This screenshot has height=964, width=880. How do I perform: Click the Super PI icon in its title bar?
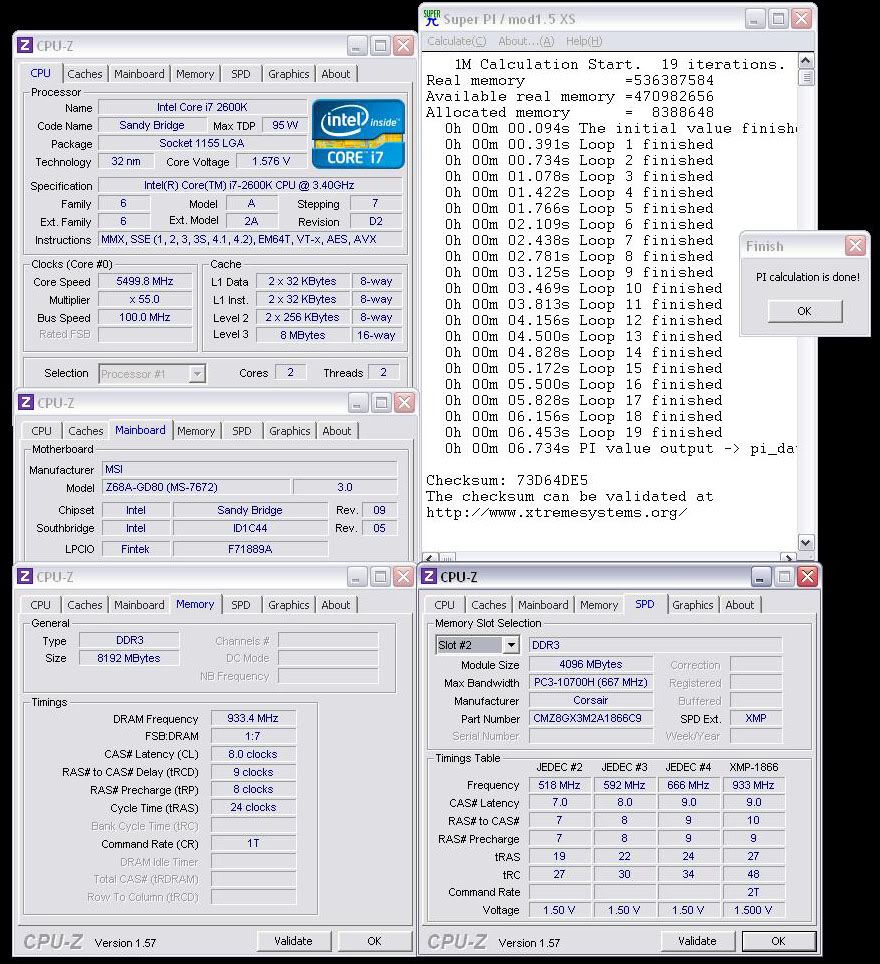(x=430, y=18)
